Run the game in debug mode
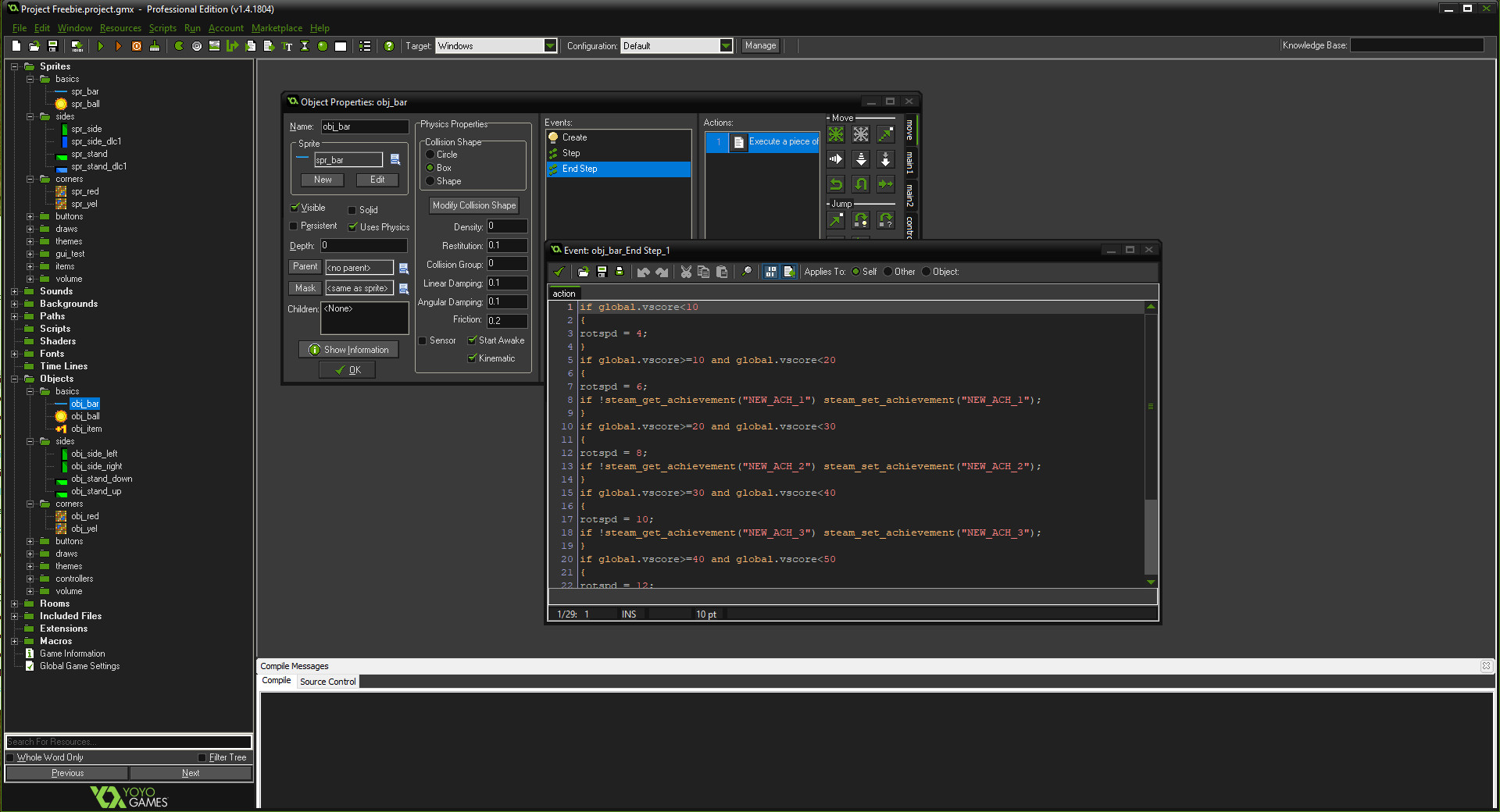Screen dimensions: 1500x812 tap(119, 46)
